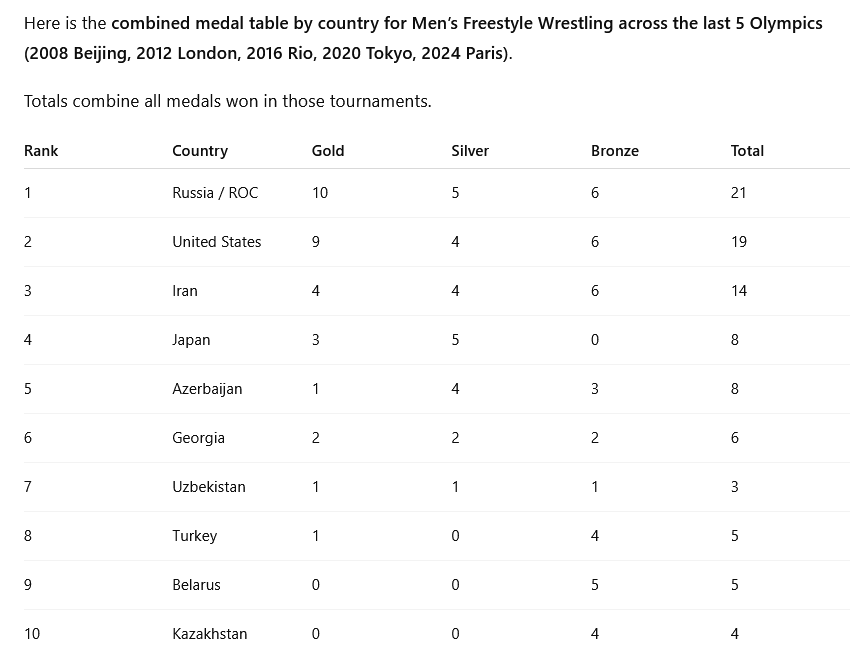Select the Azerbaijan country cell

pyautogui.click(x=207, y=389)
